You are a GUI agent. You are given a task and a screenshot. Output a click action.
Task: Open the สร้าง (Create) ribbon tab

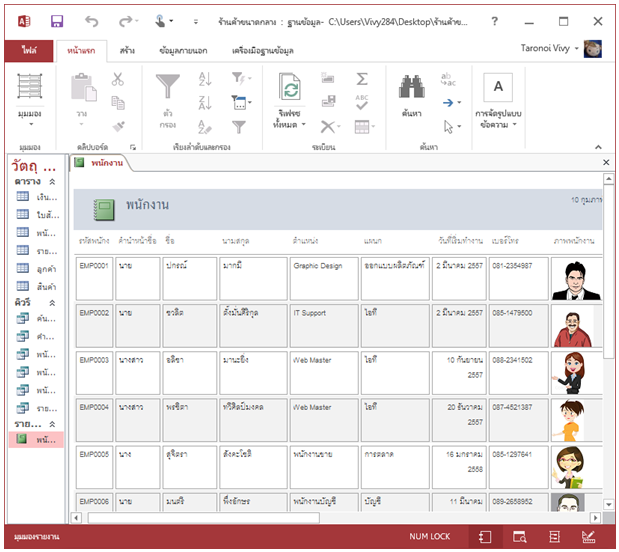(128, 50)
